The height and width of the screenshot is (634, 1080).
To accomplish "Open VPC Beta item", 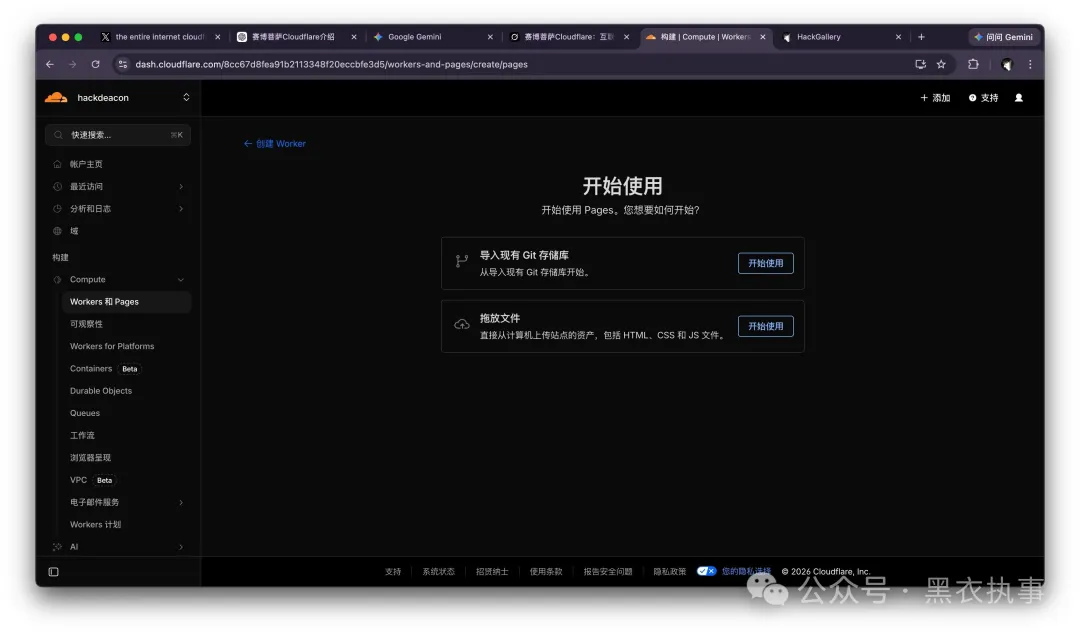I will click(92, 480).
